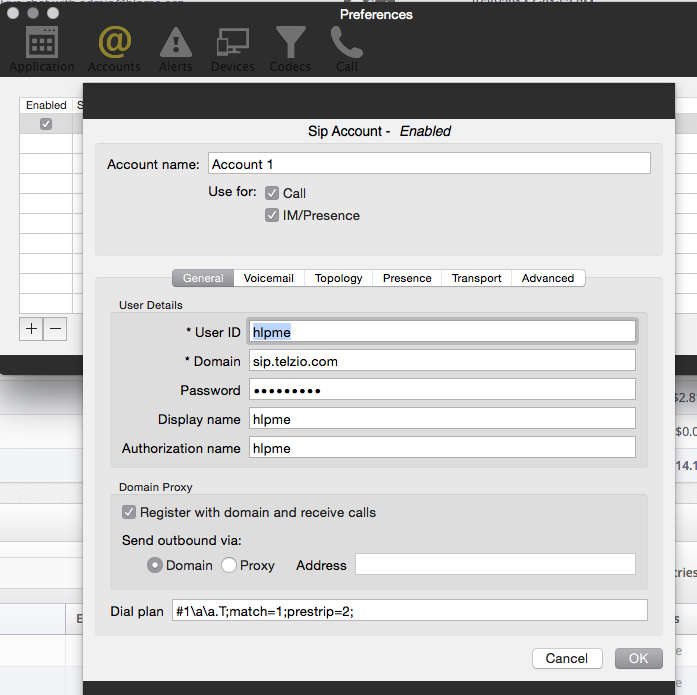This screenshot has width=697, height=695.
Task: Switch to the Presence tab
Action: pyautogui.click(x=407, y=278)
